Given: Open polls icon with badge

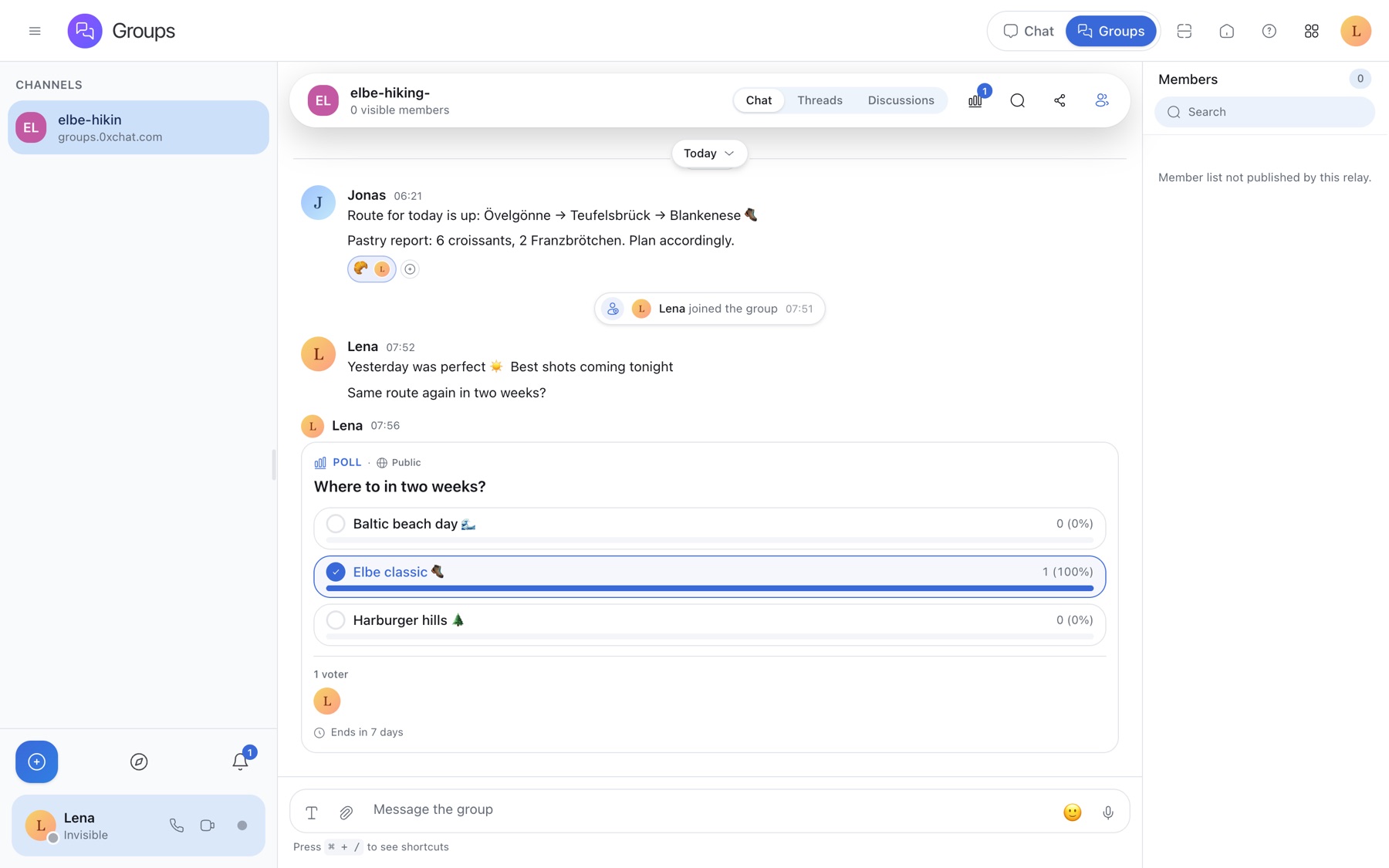Looking at the screenshot, I should 975,100.
